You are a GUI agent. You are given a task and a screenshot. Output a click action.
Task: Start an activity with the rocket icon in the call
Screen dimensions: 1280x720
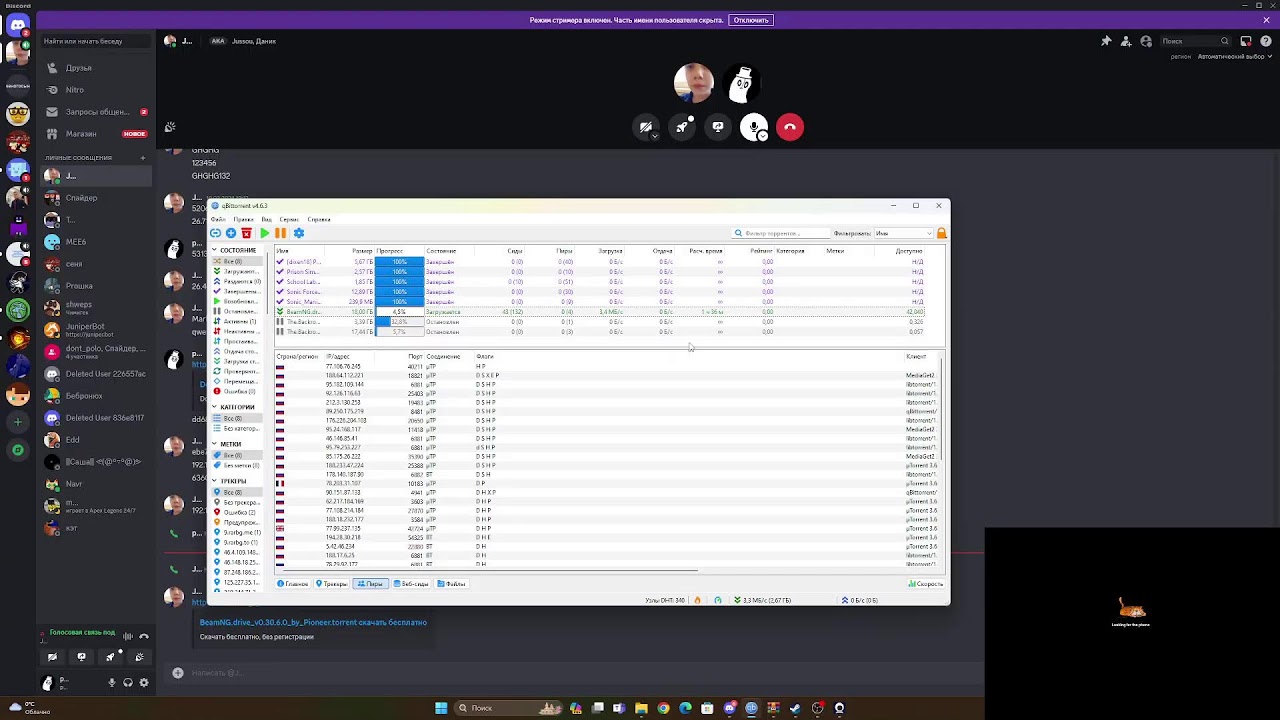(x=682, y=127)
